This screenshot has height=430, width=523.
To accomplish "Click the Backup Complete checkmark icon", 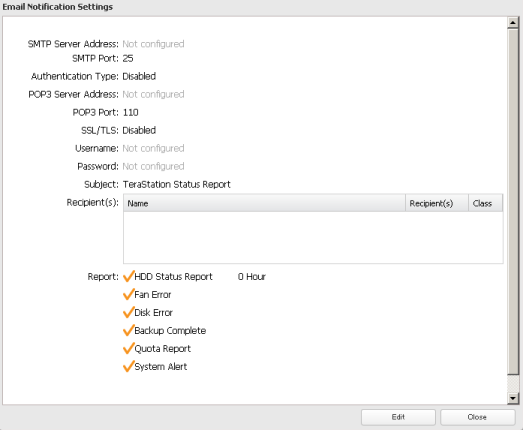I will (128, 330).
